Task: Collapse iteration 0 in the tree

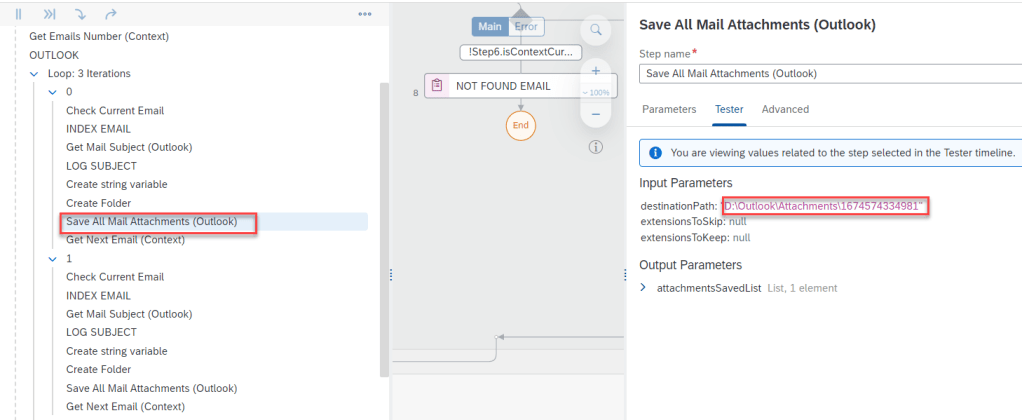Action: point(53,92)
